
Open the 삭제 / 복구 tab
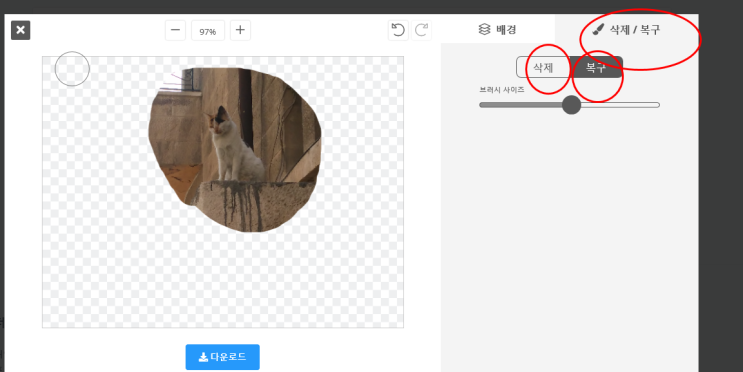[626, 30]
